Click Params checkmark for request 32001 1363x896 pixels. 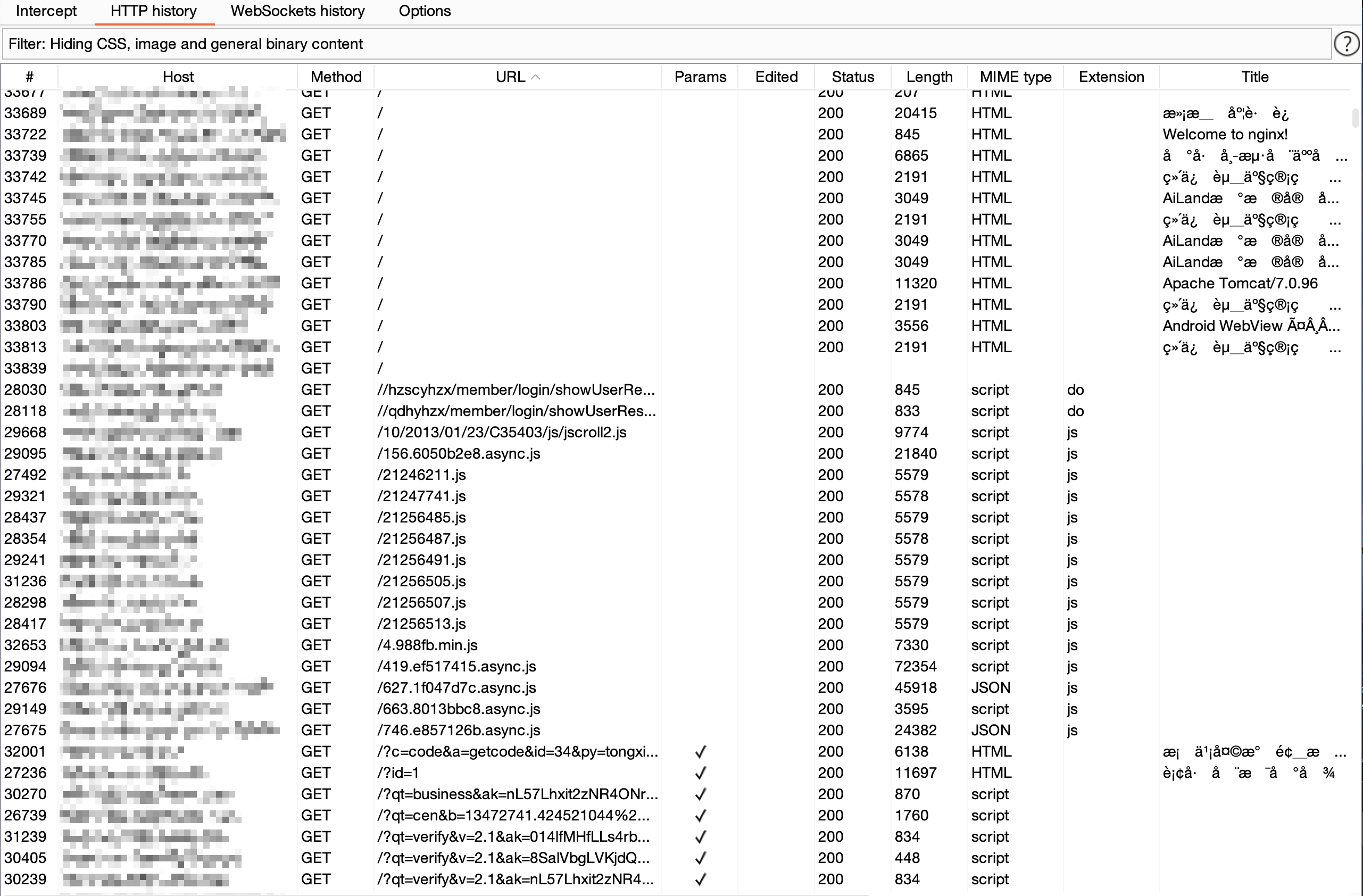700,752
